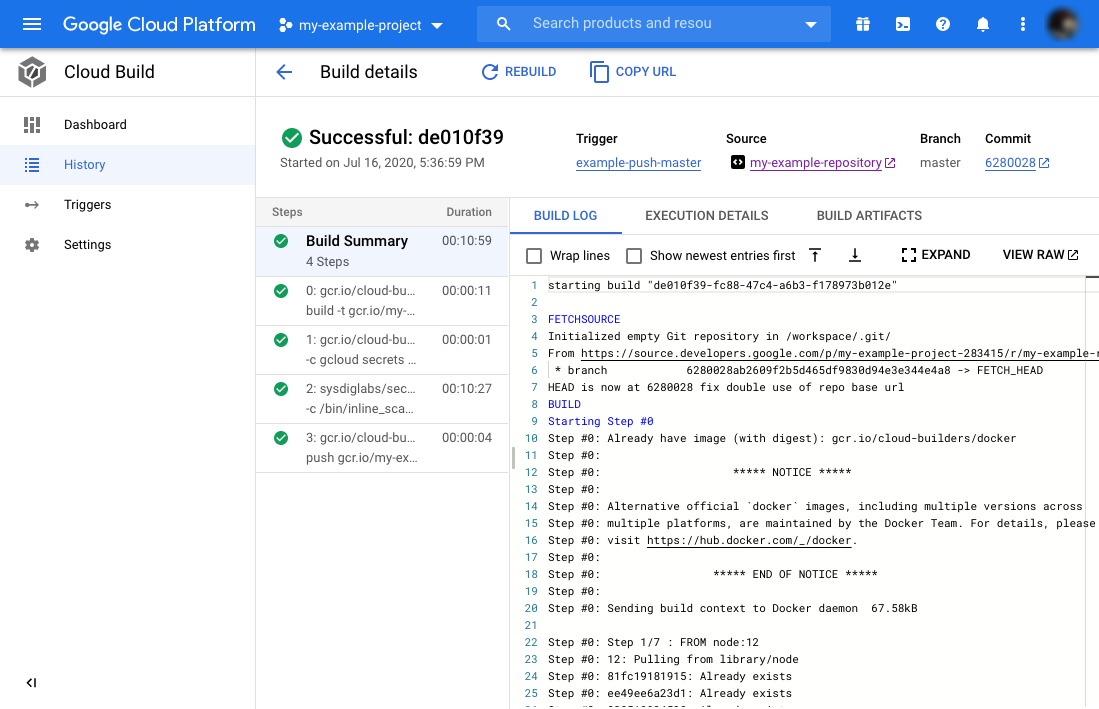The height and width of the screenshot is (709, 1099).
Task: Select step 2 sysdiglabs scan row
Action: pos(382,399)
